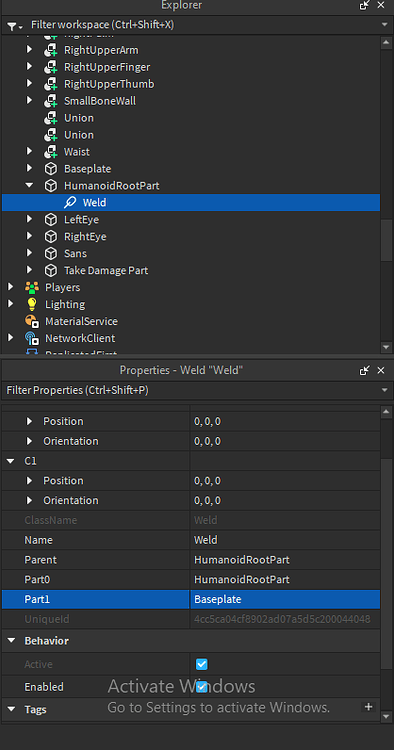Expand the LeftEye tree node
Viewport: 394px width, 750px height.
coord(29,220)
